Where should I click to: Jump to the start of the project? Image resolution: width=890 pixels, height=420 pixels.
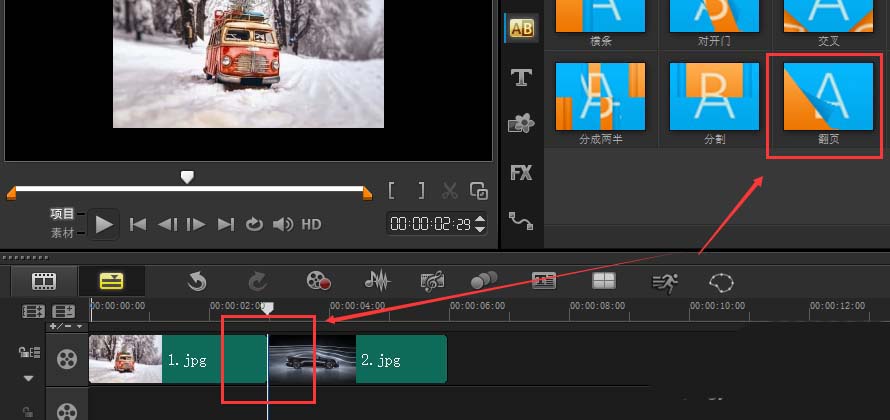click(138, 225)
